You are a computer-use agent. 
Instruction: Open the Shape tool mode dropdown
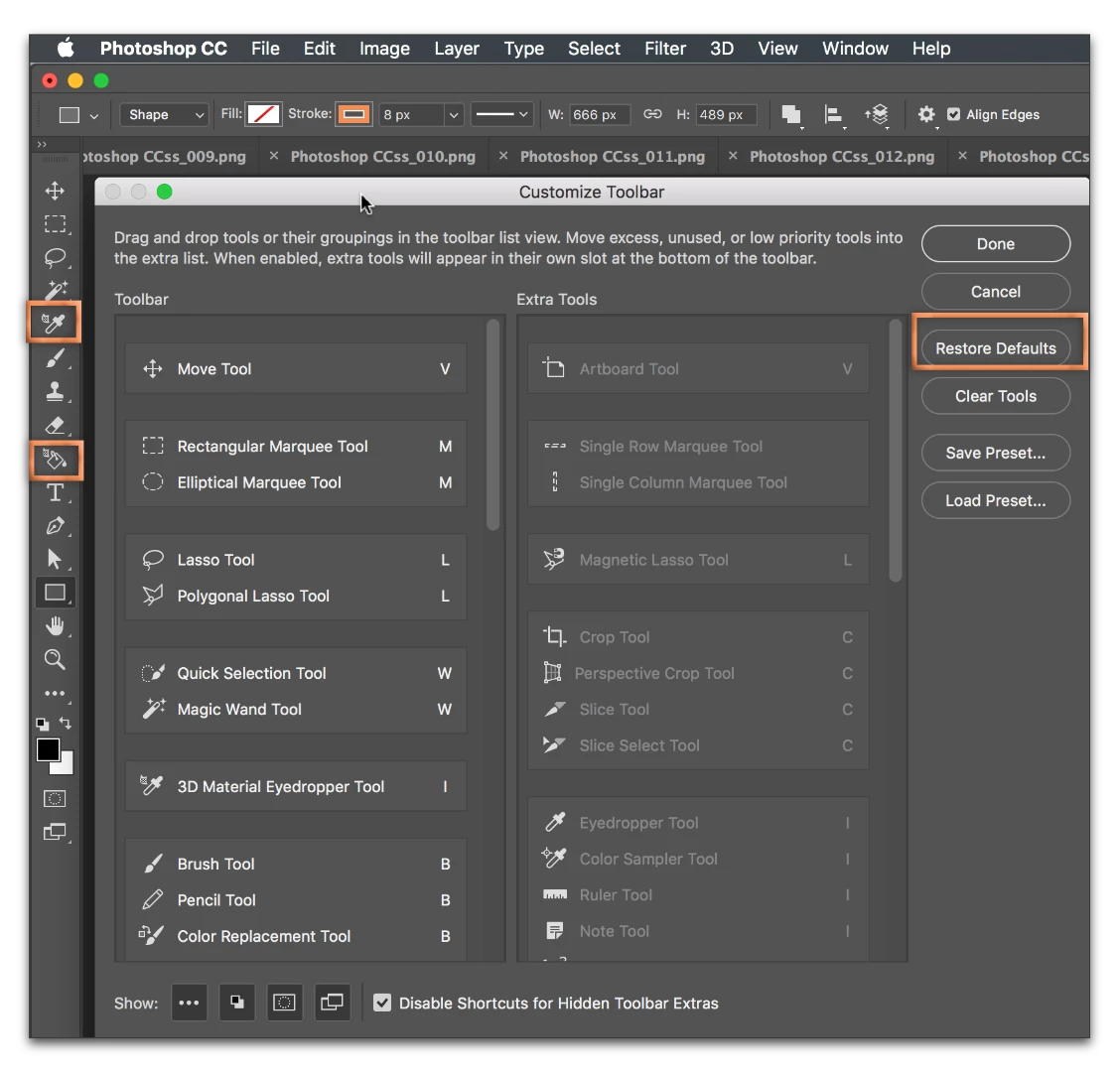164,114
